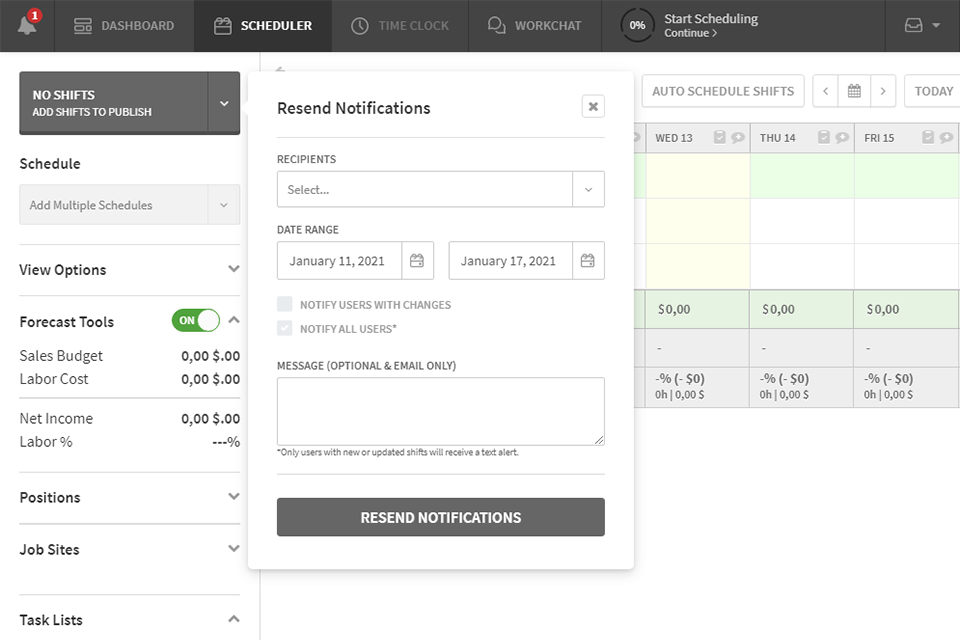Open the WorkChat tab
The height and width of the screenshot is (640, 960).
[x=534, y=25]
